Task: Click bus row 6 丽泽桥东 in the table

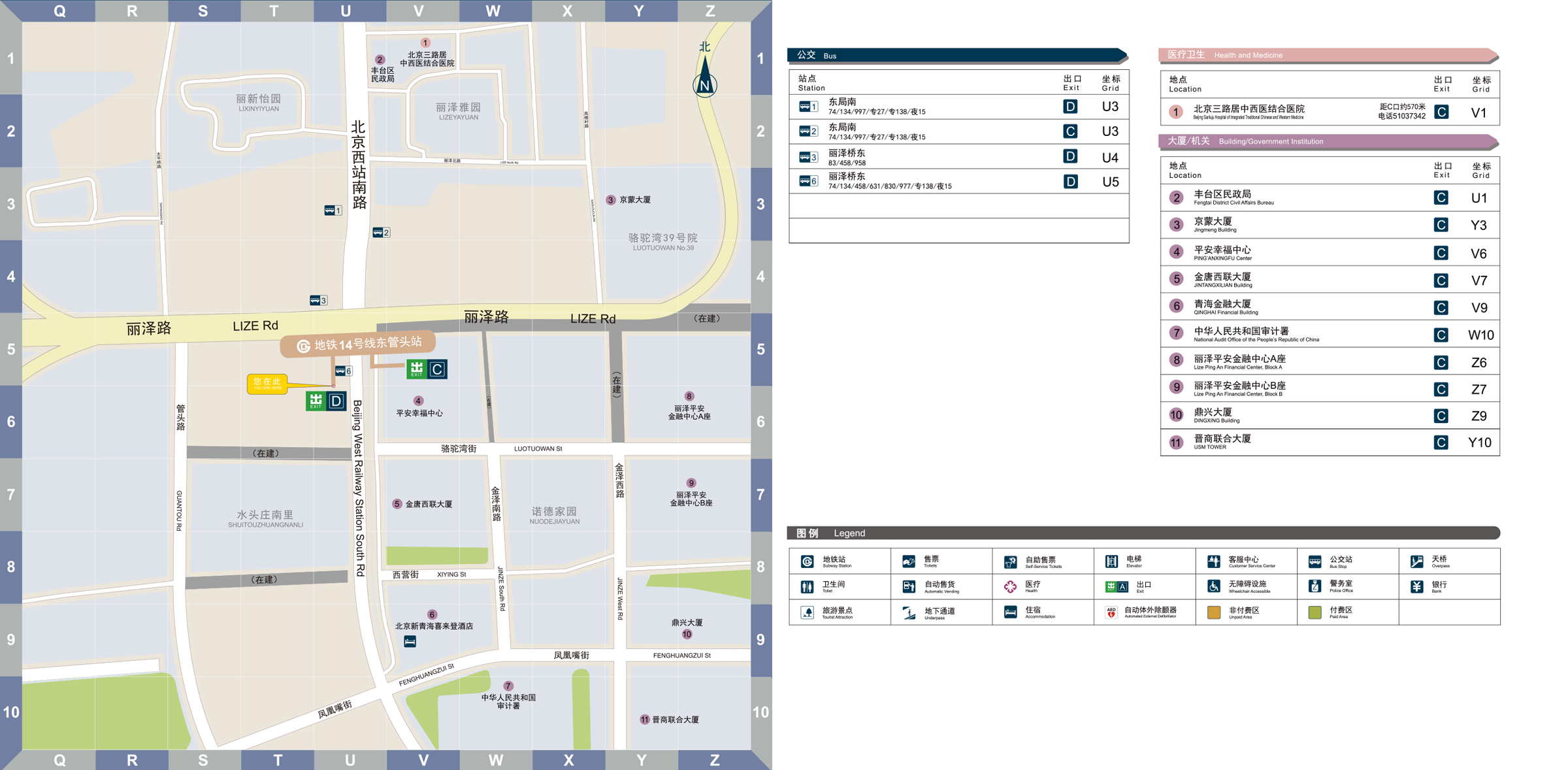Action: 958,181
